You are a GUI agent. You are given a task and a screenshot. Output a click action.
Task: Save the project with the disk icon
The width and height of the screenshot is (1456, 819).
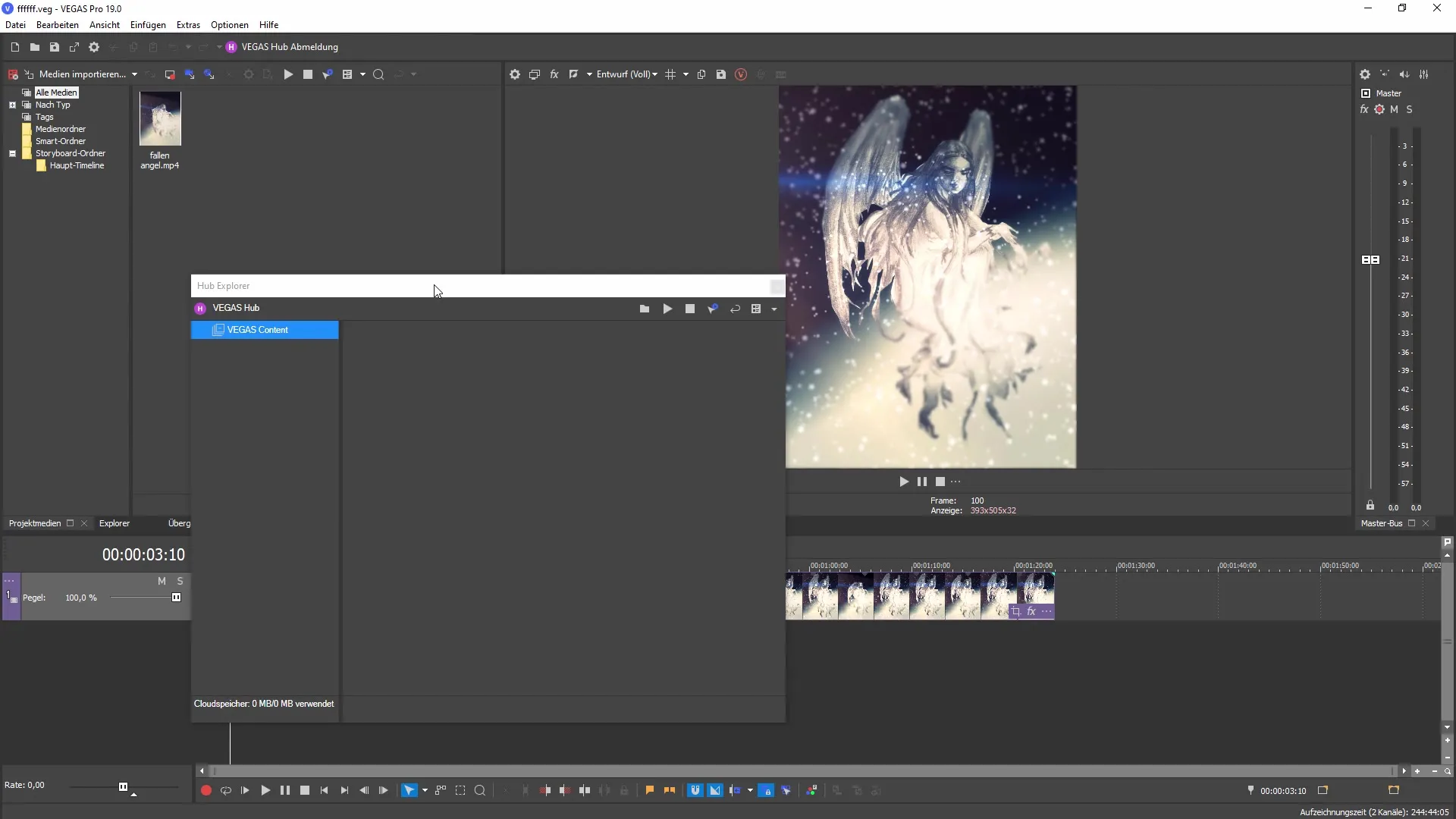[x=54, y=47]
